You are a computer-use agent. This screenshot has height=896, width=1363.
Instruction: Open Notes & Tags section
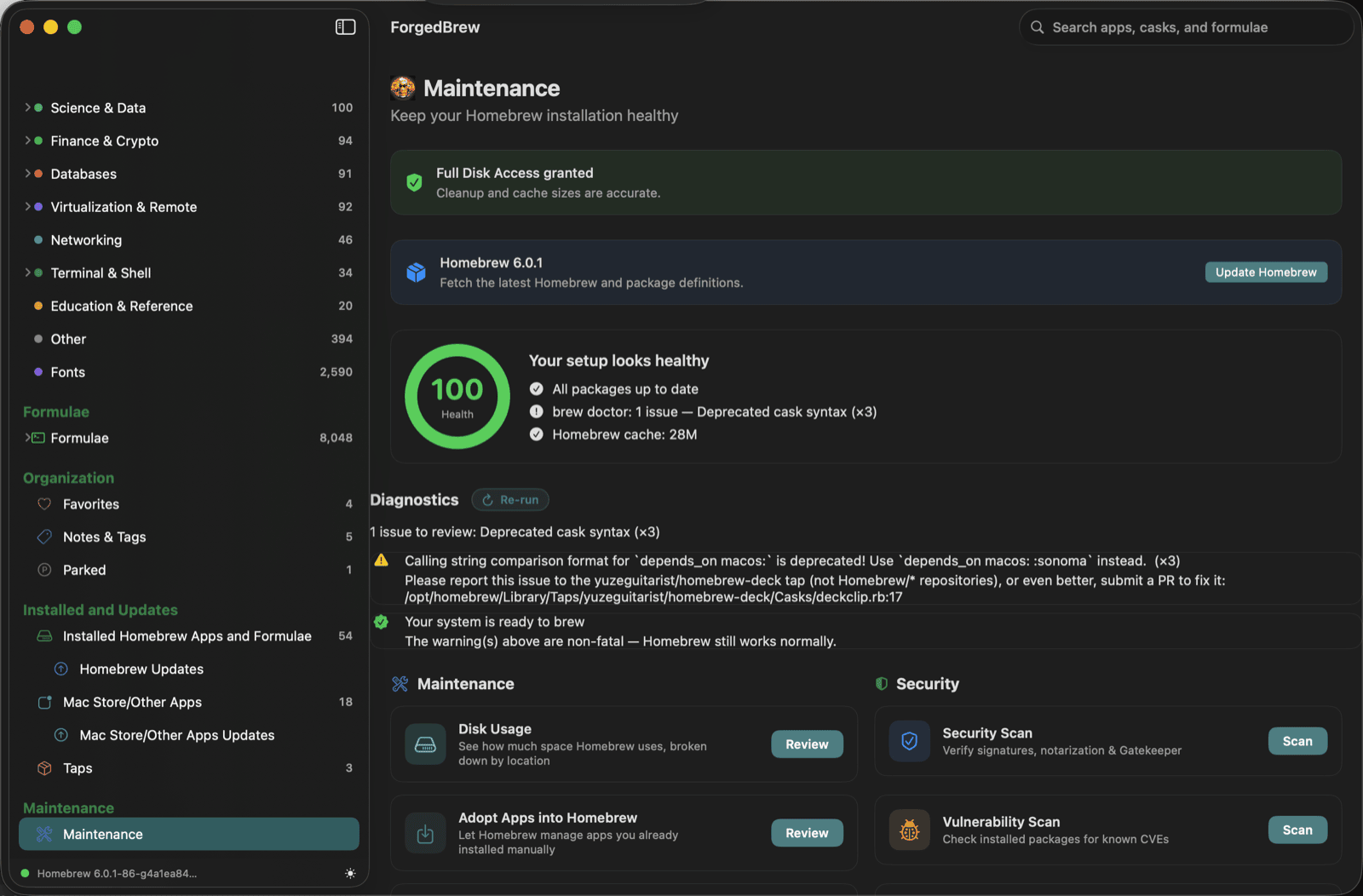tap(189, 537)
